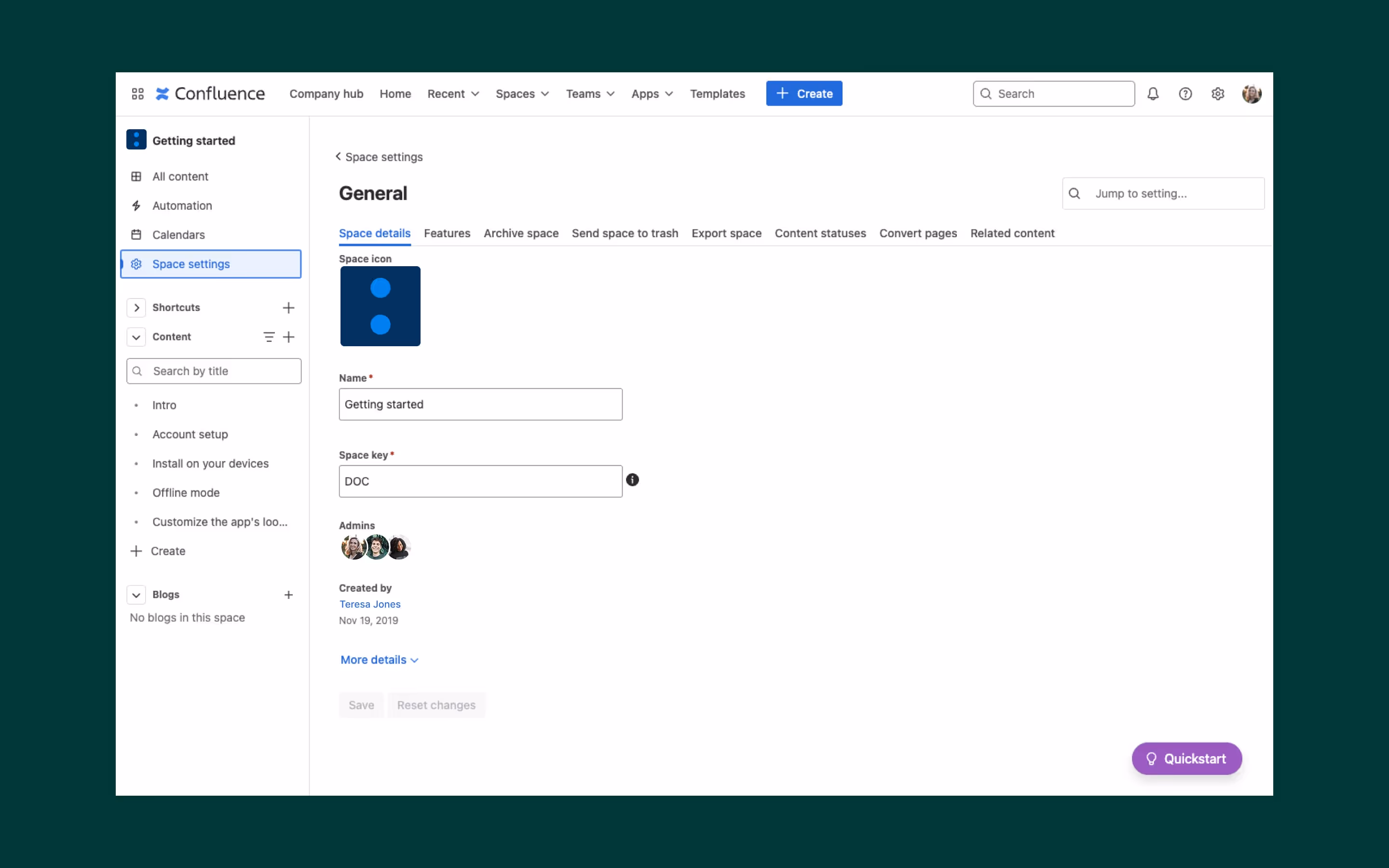Add a new shortcut with plus icon
1389x868 pixels.
tap(288, 308)
